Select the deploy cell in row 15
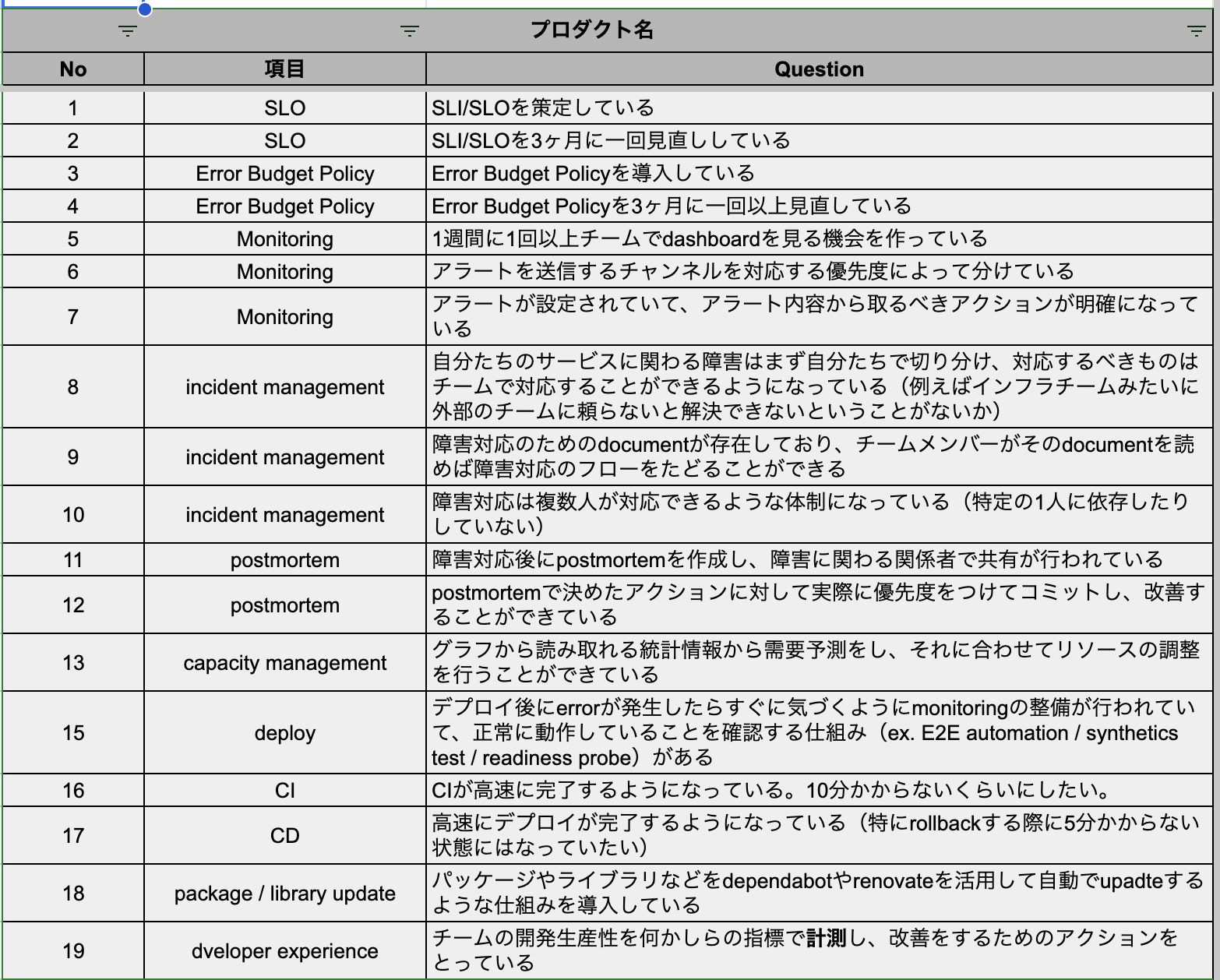 tap(285, 732)
